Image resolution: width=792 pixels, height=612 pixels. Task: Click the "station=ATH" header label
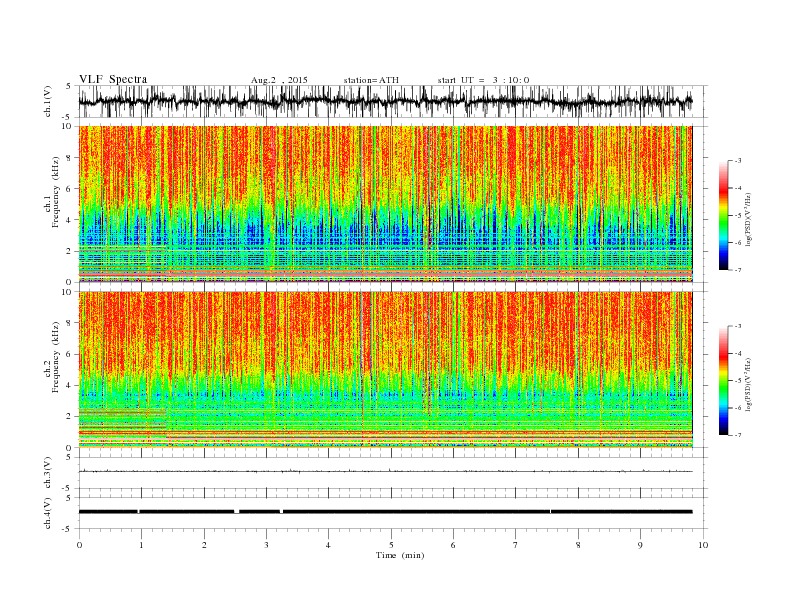tap(371, 80)
